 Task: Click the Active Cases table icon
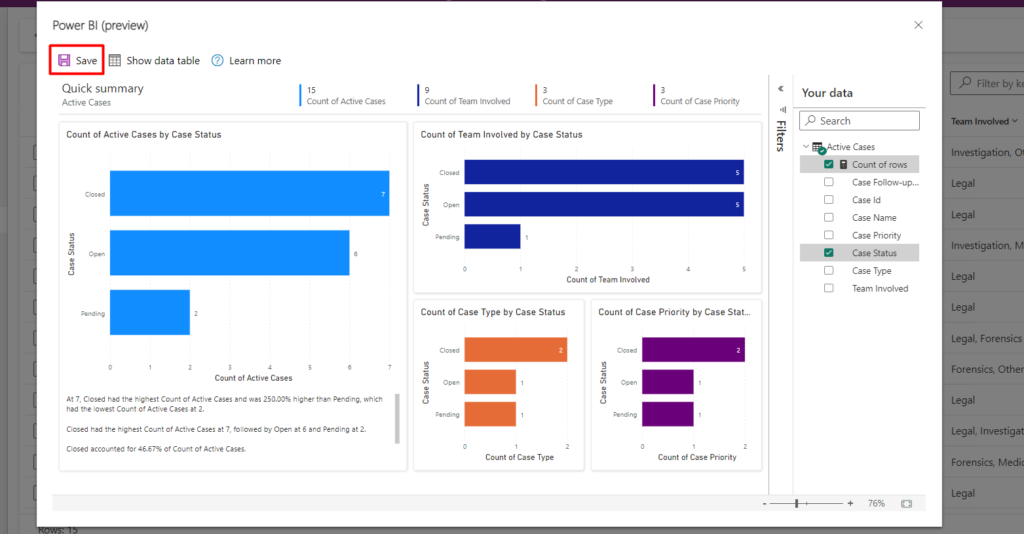818,148
